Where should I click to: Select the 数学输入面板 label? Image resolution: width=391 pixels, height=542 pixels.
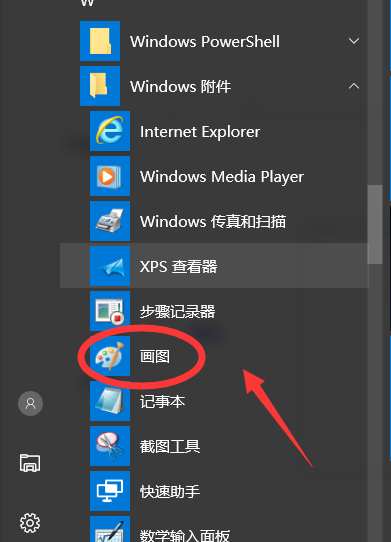[185, 535]
